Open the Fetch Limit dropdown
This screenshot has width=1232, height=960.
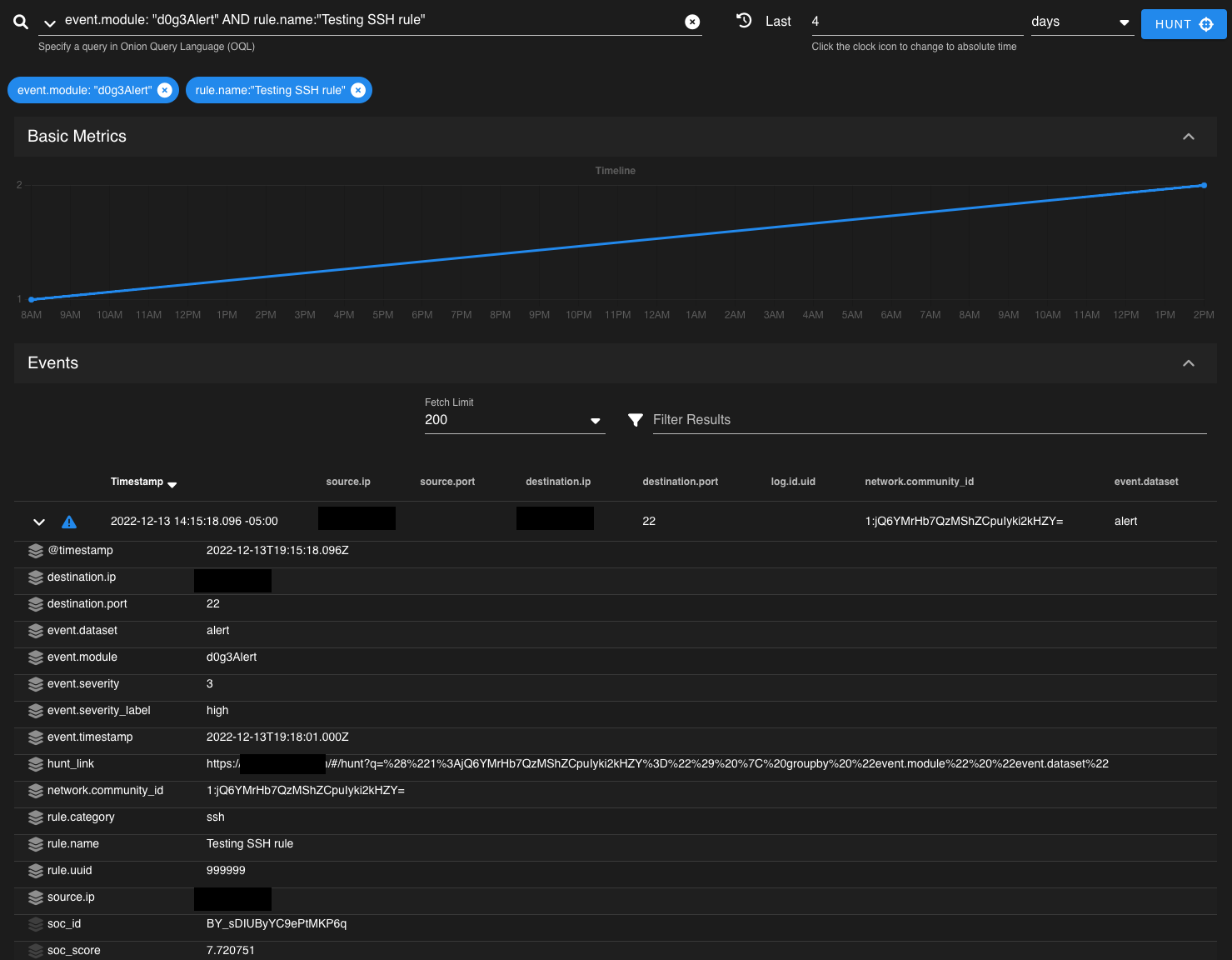click(515, 420)
